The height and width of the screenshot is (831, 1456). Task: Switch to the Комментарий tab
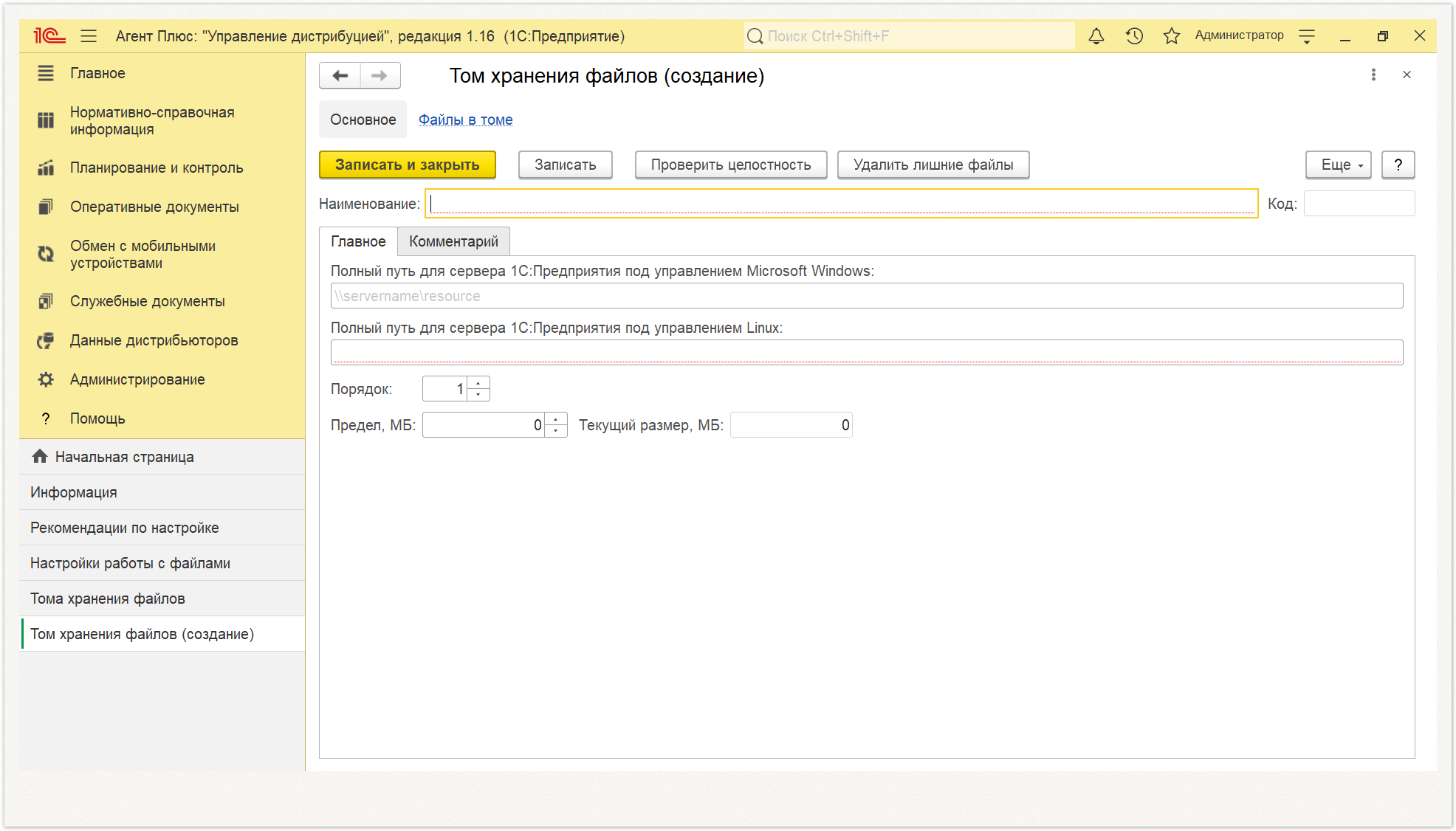453,241
